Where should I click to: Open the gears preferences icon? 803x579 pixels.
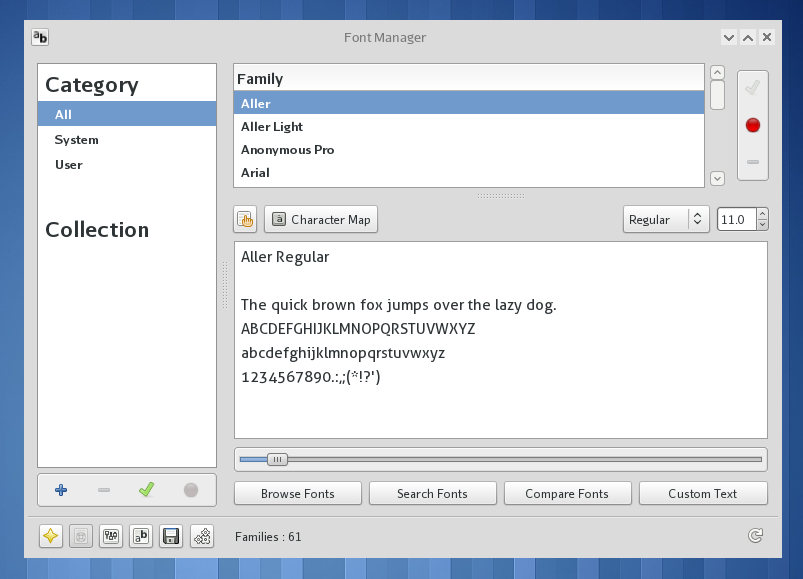(x=202, y=536)
